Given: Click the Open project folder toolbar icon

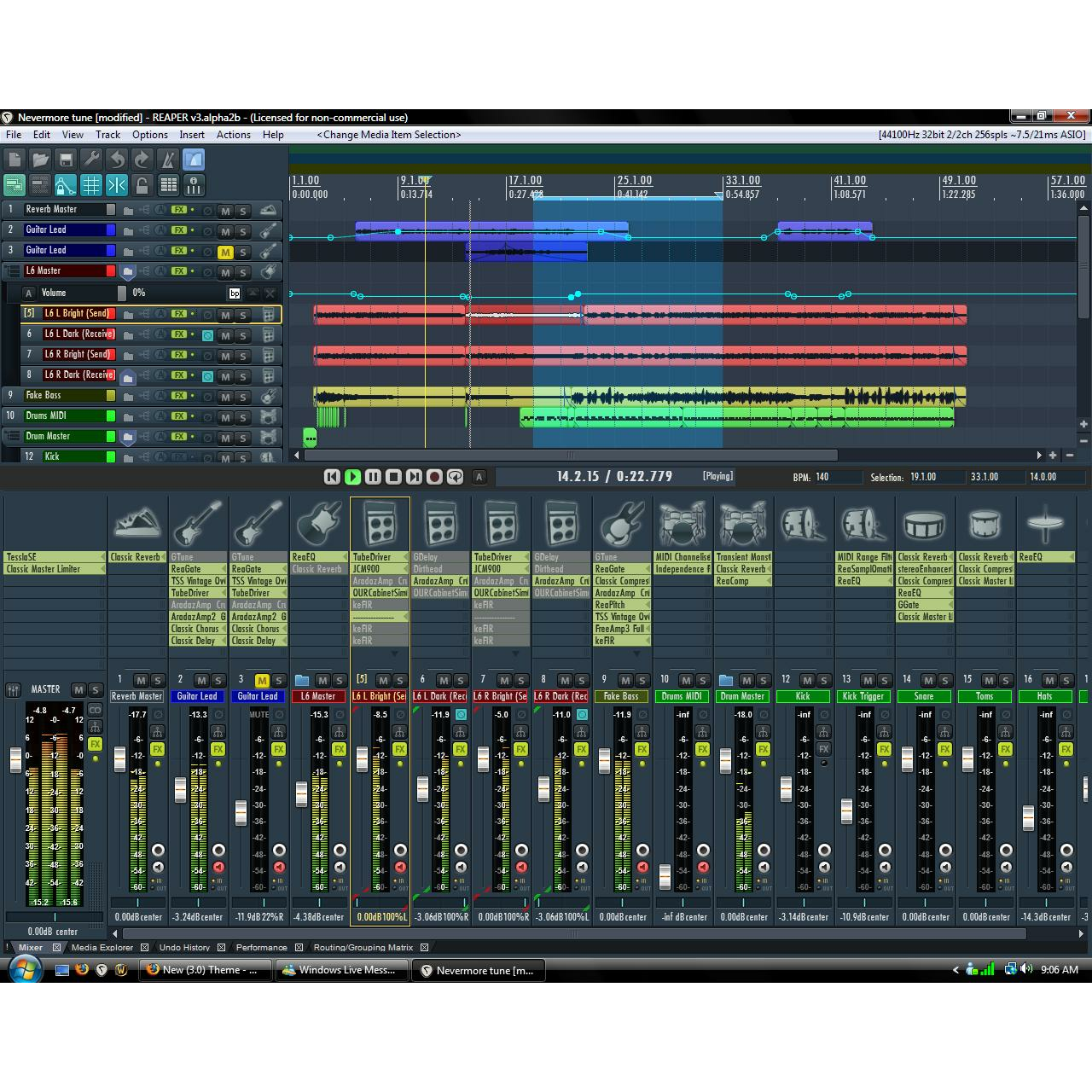Looking at the screenshot, I should point(40,160).
